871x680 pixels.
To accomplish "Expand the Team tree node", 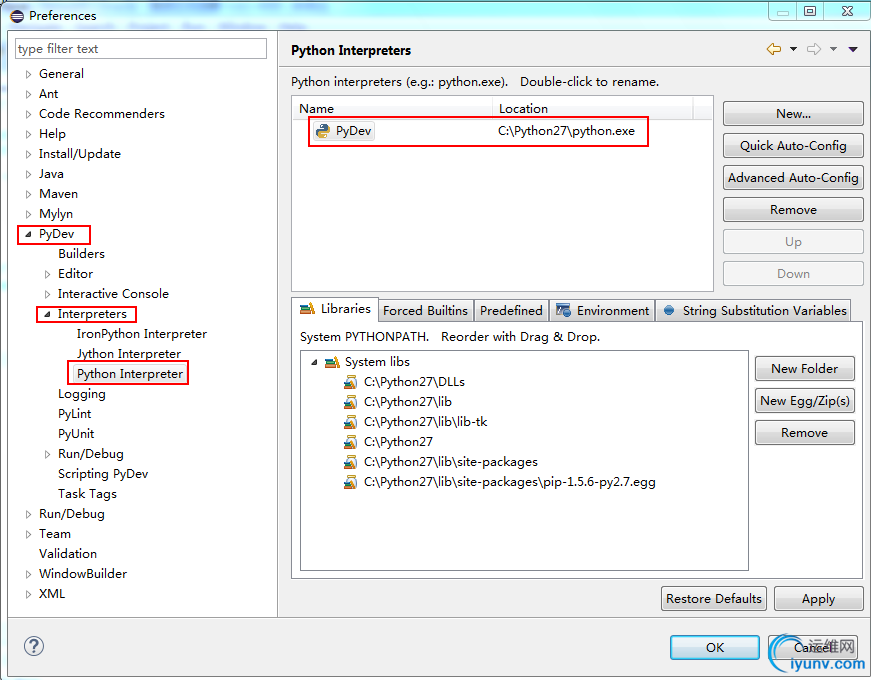I will pos(28,534).
